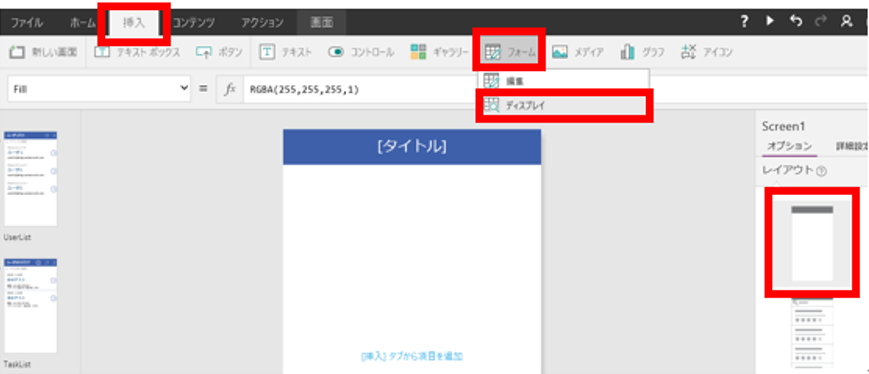869x374 pixels.
Task: Choose 編集 form from dropdown
Action: (563, 80)
